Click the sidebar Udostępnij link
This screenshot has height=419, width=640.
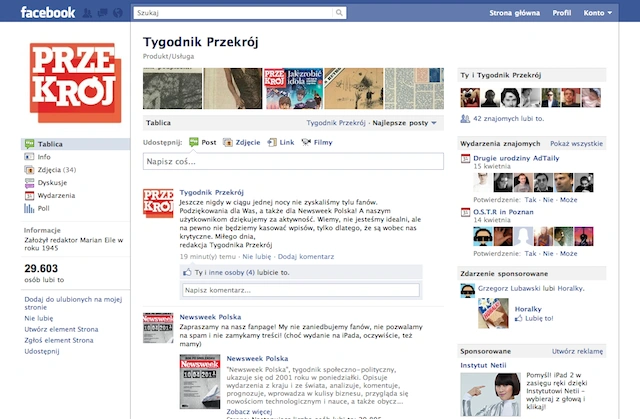pos(42,351)
